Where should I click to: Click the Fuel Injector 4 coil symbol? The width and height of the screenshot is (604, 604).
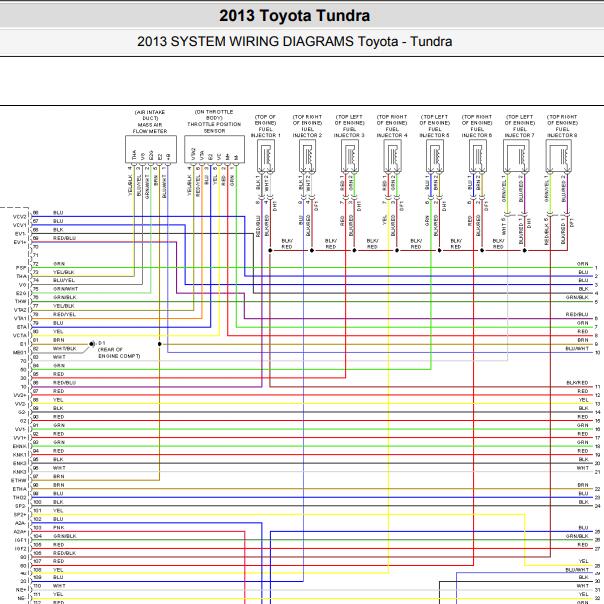click(393, 156)
